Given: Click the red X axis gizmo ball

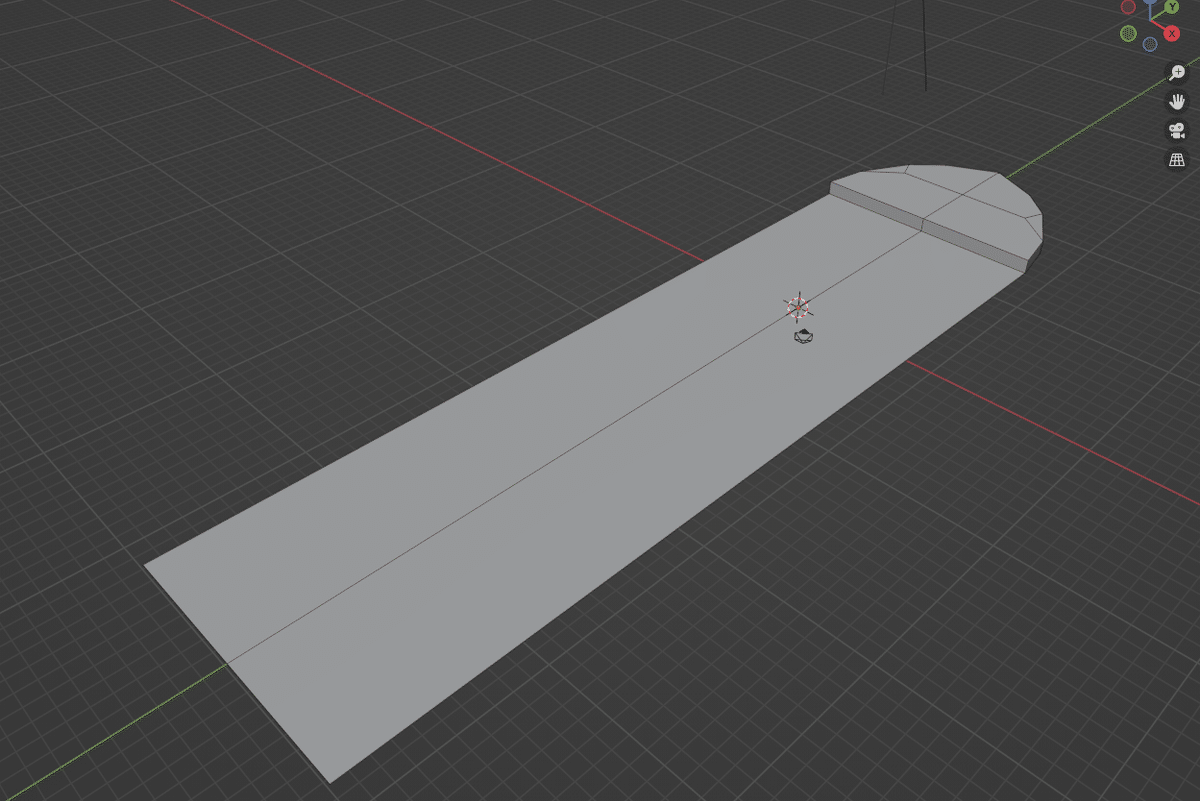Looking at the screenshot, I should click(x=1171, y=33).
